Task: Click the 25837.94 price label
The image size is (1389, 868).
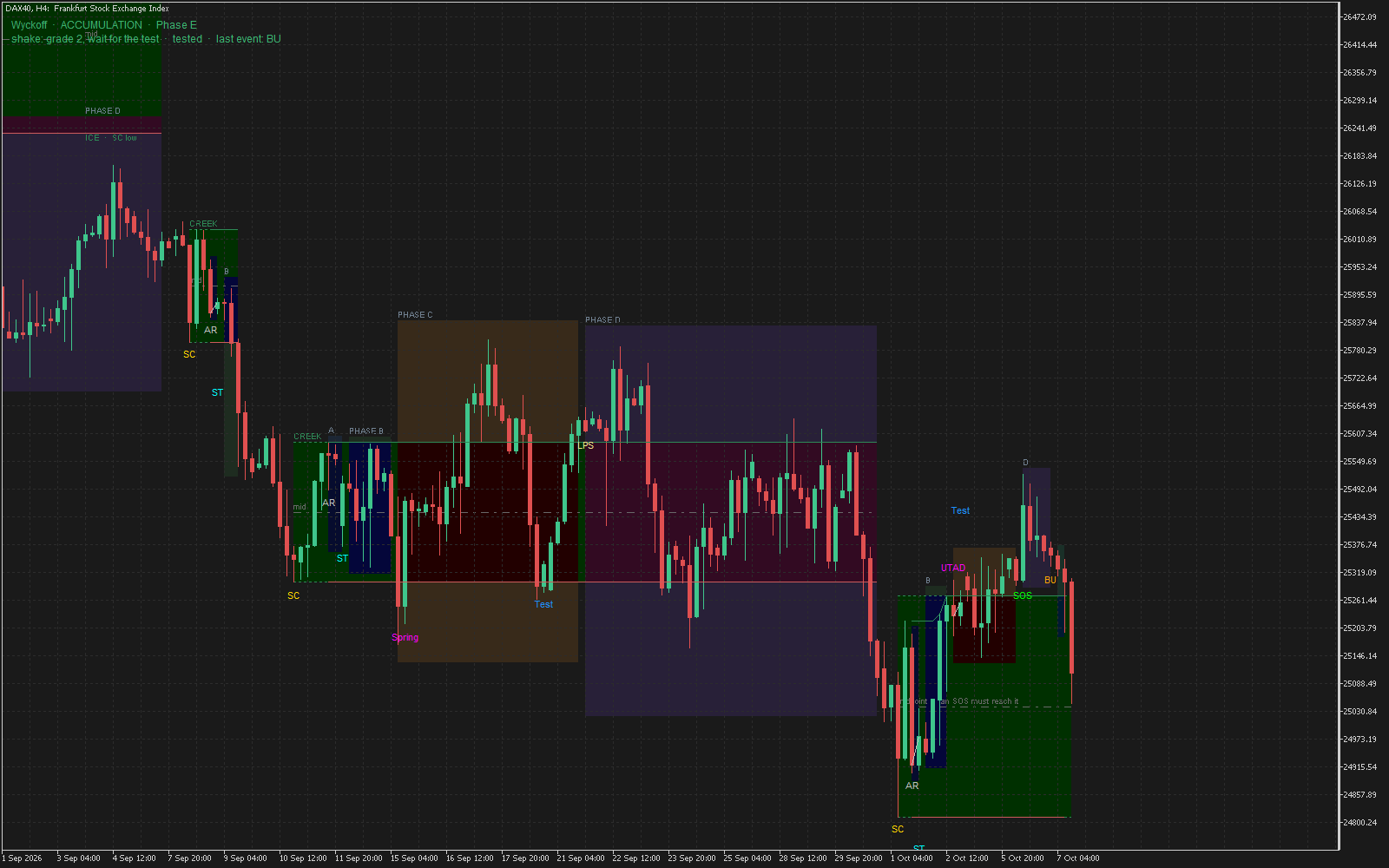Action: [x=1359, y=323]
